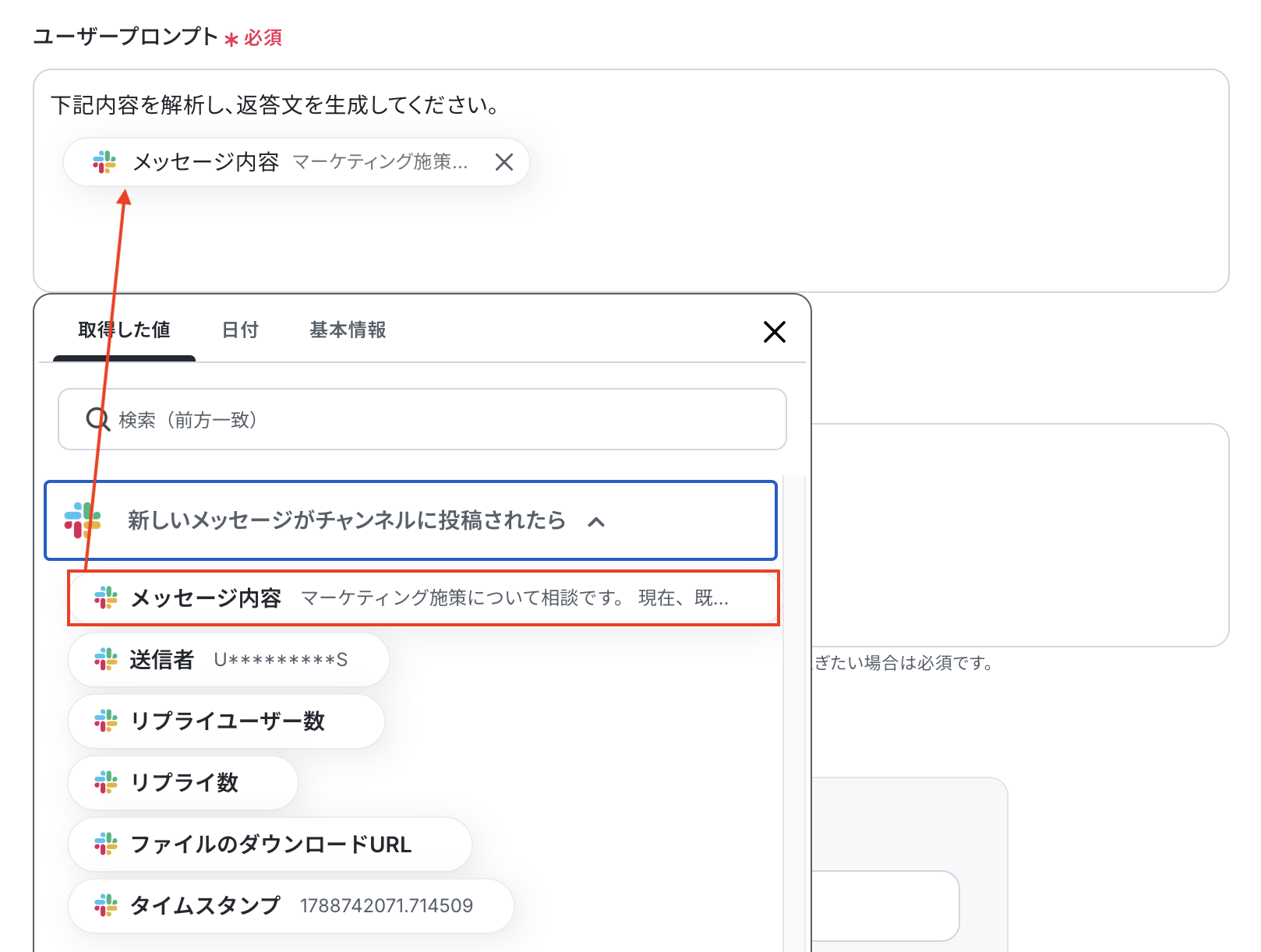Collapse the 新しいメッセージ section chevron
Viewport: 1261px width, 952px height.
[x=596, y=521]
